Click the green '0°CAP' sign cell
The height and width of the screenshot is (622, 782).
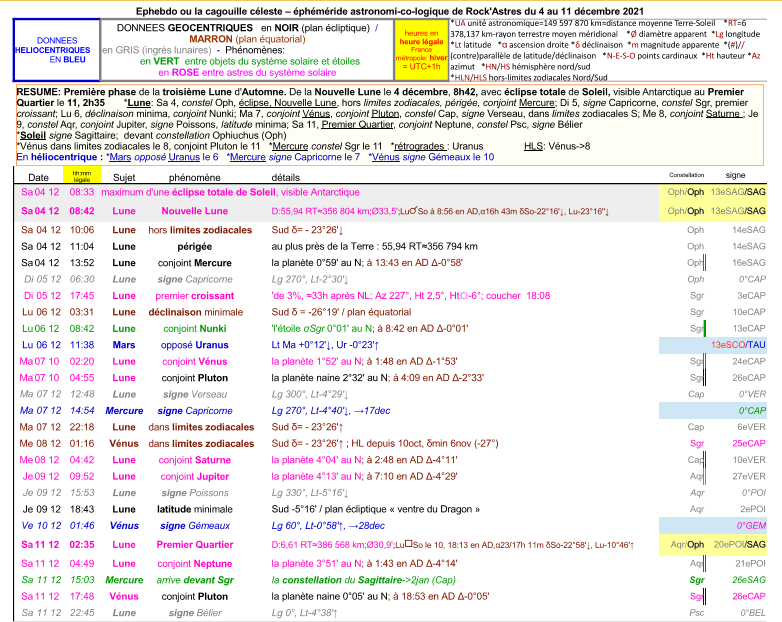click(x=752, y=411)
